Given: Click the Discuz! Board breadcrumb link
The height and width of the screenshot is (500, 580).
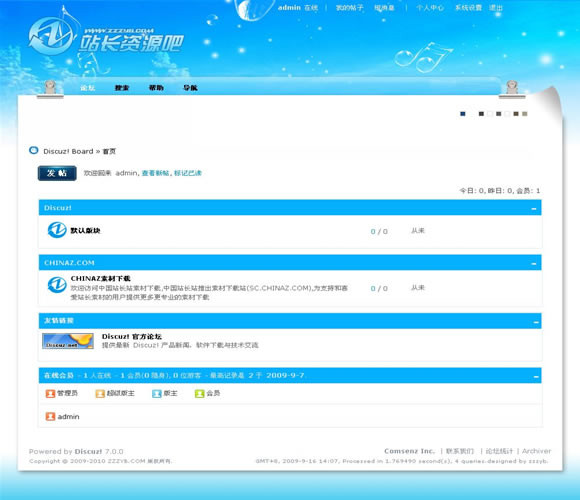Looking at the screenshot, I should click(68, 151).
